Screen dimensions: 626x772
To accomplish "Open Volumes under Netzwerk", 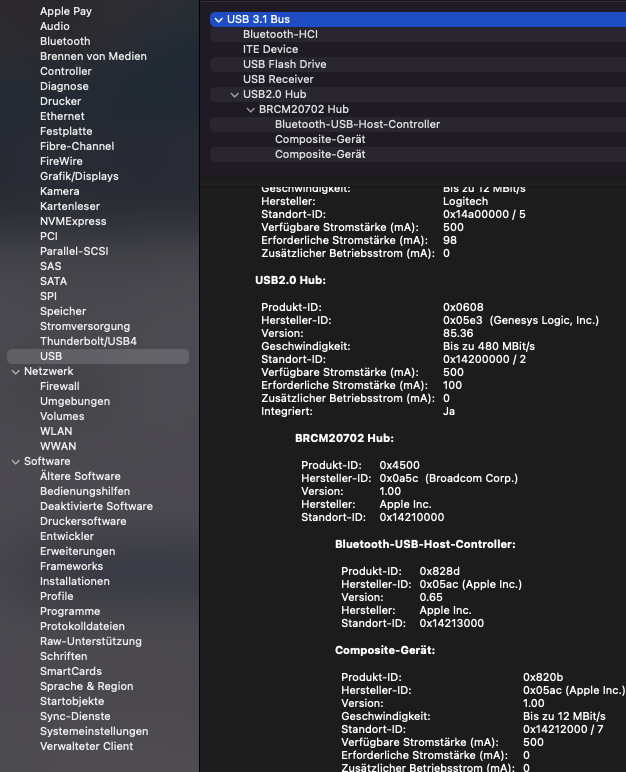I will [x=62, y=417].
